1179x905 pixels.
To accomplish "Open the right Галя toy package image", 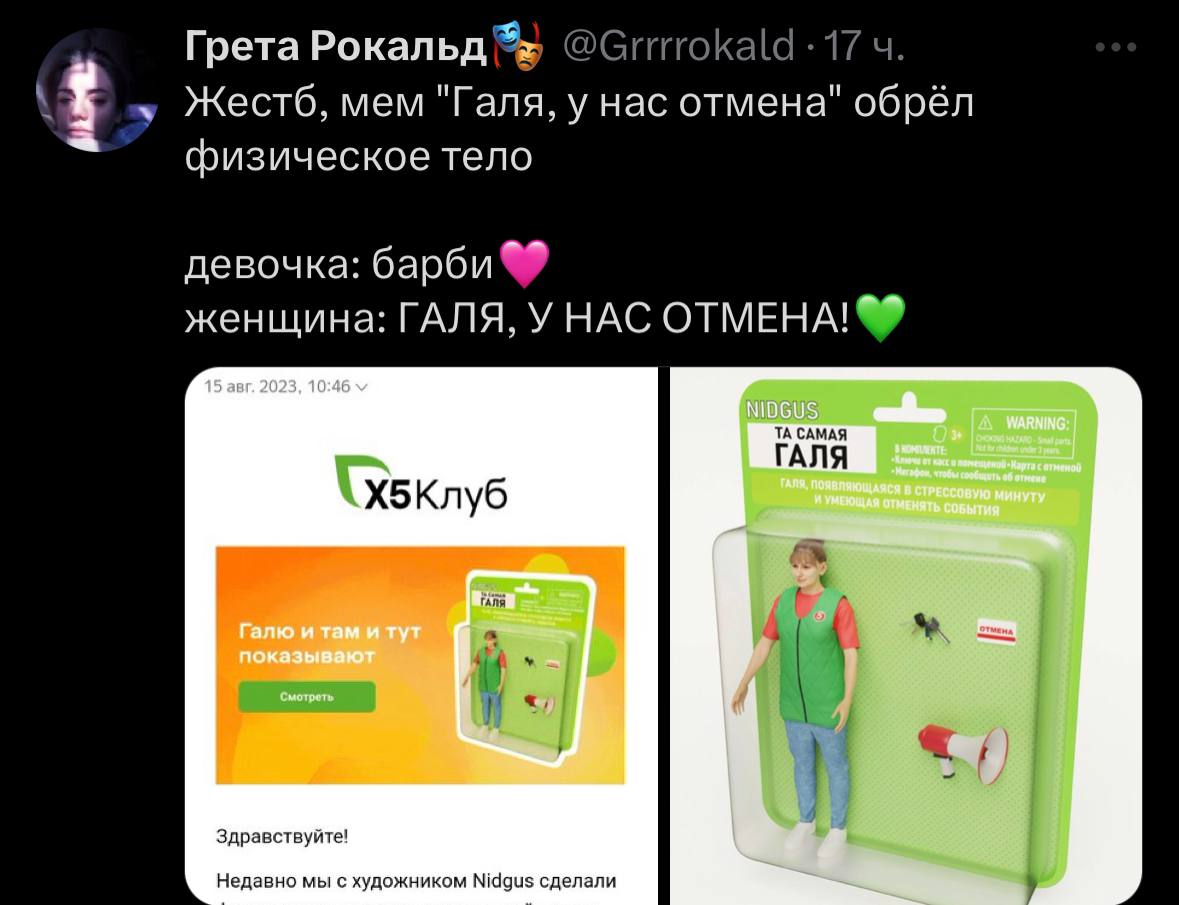I will coord(906,636).
